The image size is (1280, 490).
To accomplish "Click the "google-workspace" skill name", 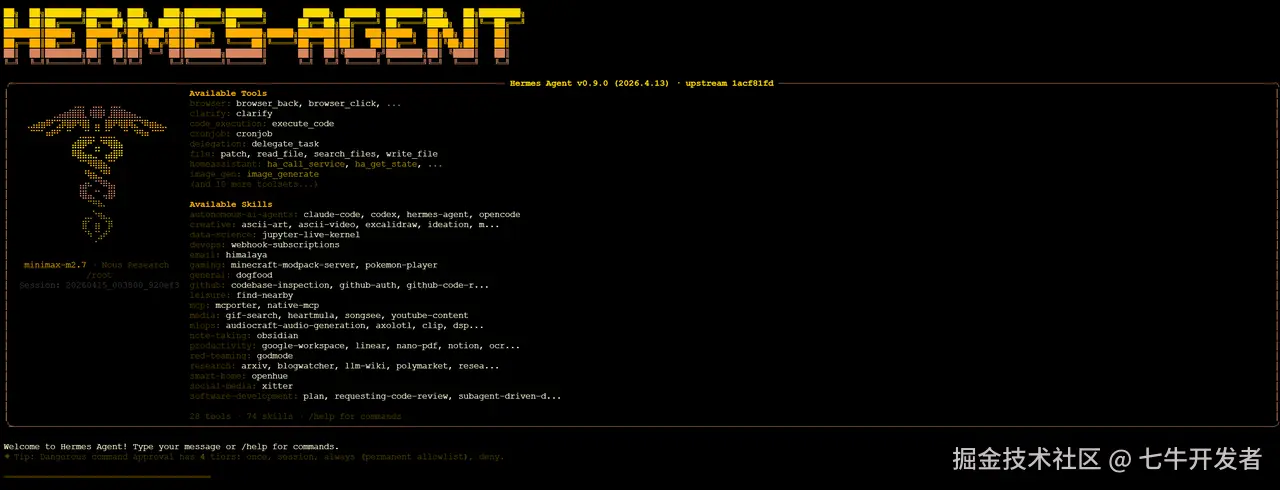I will pos(303,345).
